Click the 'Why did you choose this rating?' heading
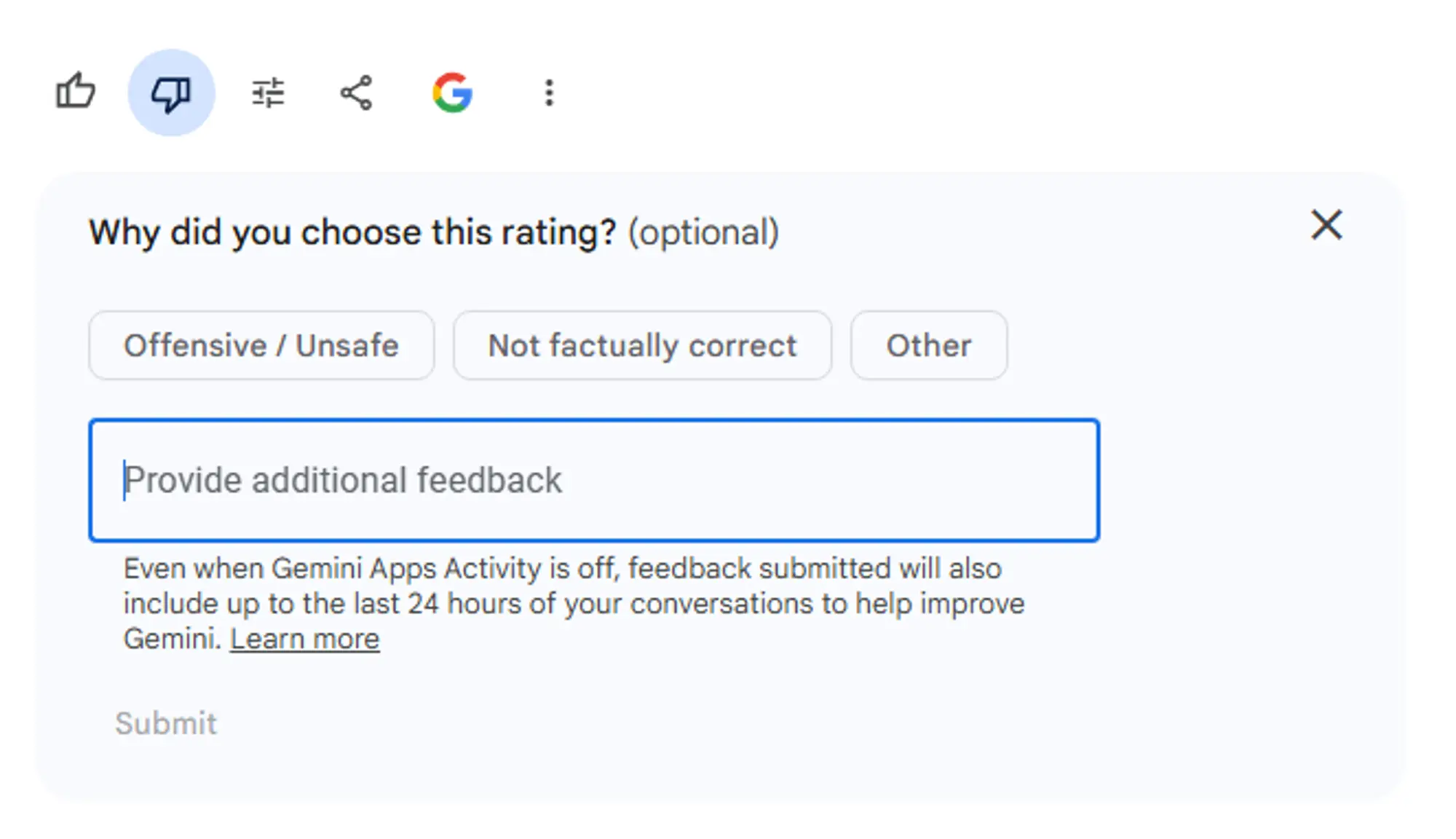Viewport: 1456px width, 839px height. click(x=352, y=232)
